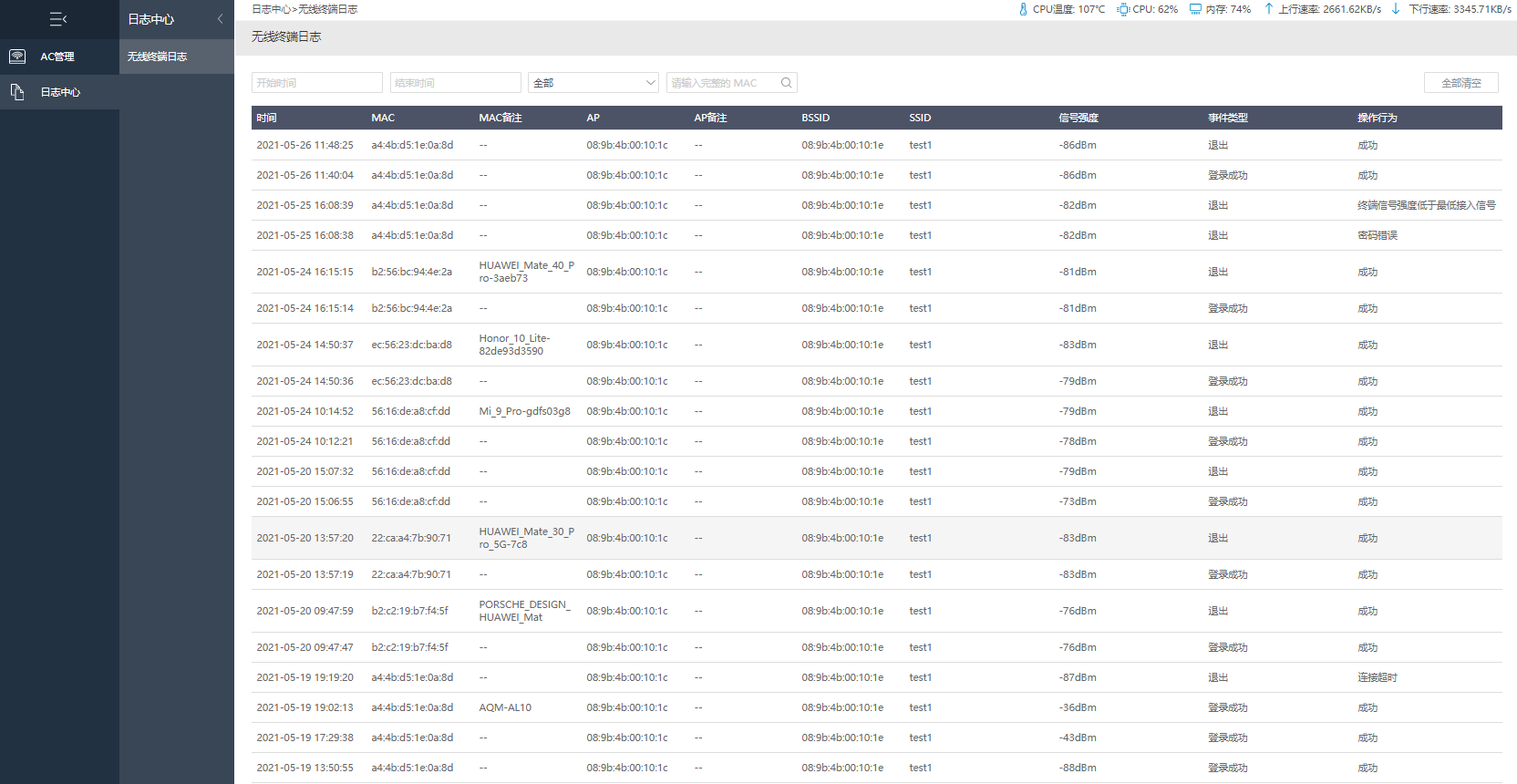Select the row dated 2021-05-19 17:29:38
Image resolution: width=1517 pixels, height=784 pixels.
pos(877,738)
